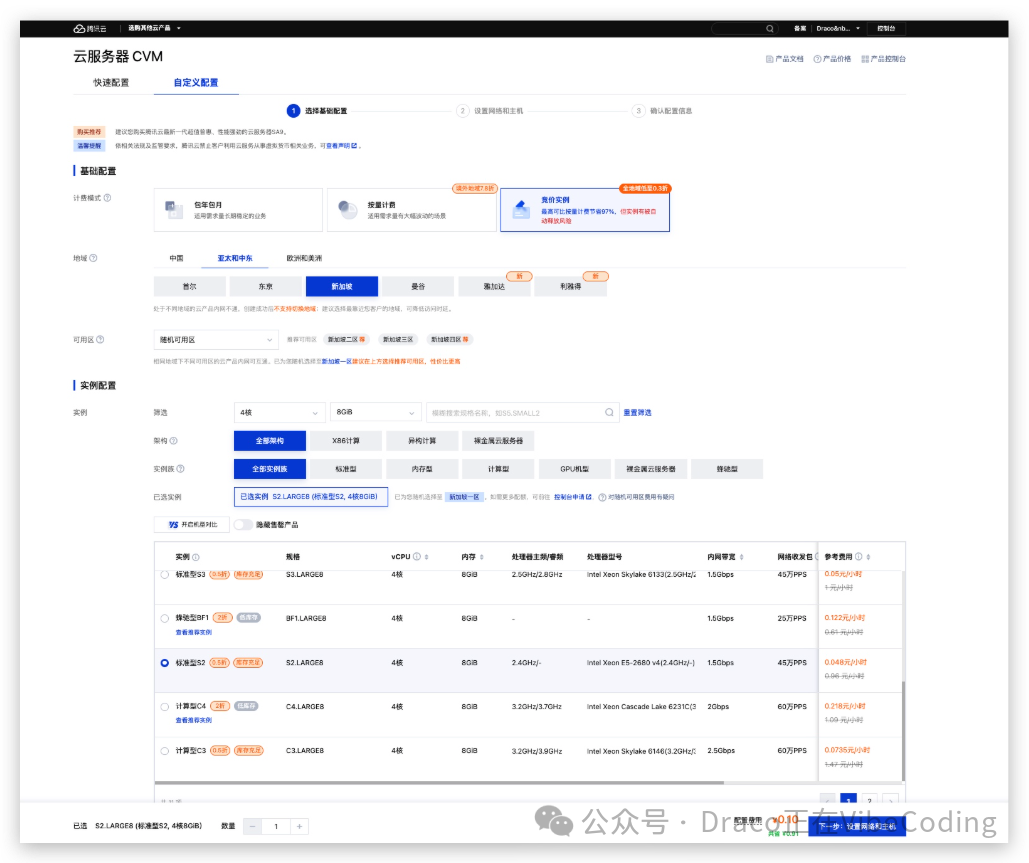Click the info icon next to 可用区
The height and width of the screenshot is (863, 1029).
(x=100, y=340)
